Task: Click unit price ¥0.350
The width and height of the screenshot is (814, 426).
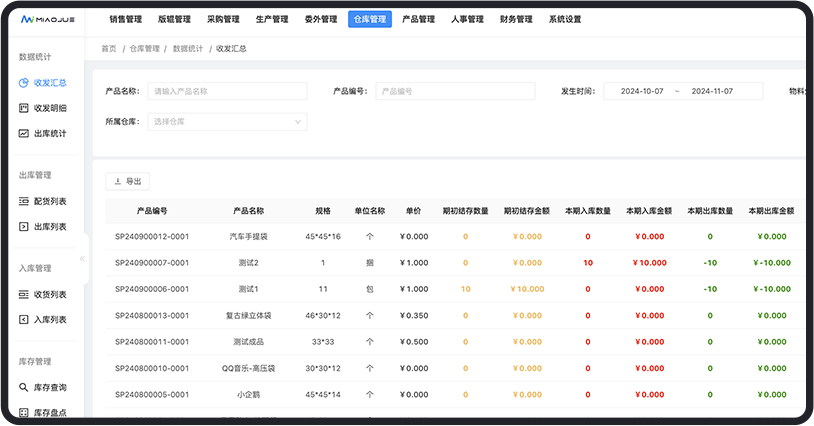Action: point(414,315)
